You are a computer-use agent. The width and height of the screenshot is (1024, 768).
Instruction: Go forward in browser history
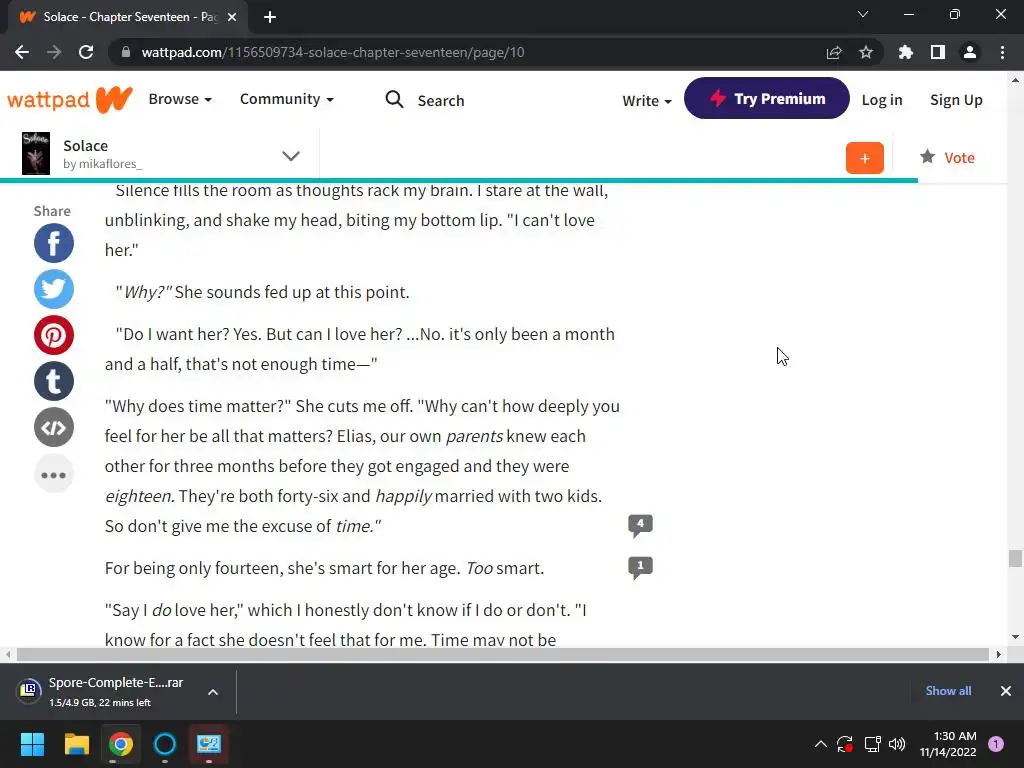pyautogui.click(x=54, y=52)
